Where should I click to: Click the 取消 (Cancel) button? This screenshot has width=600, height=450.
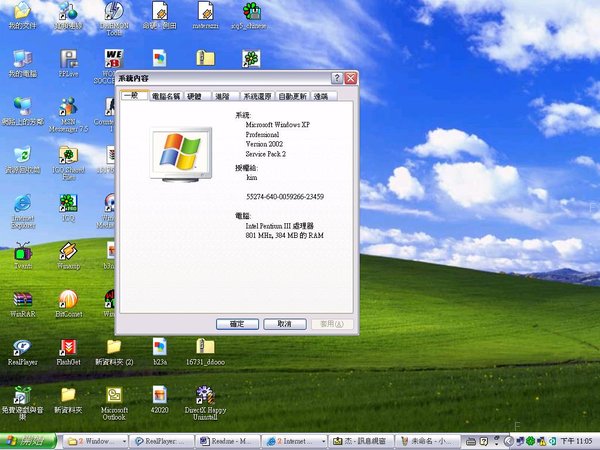coord(285,324)
